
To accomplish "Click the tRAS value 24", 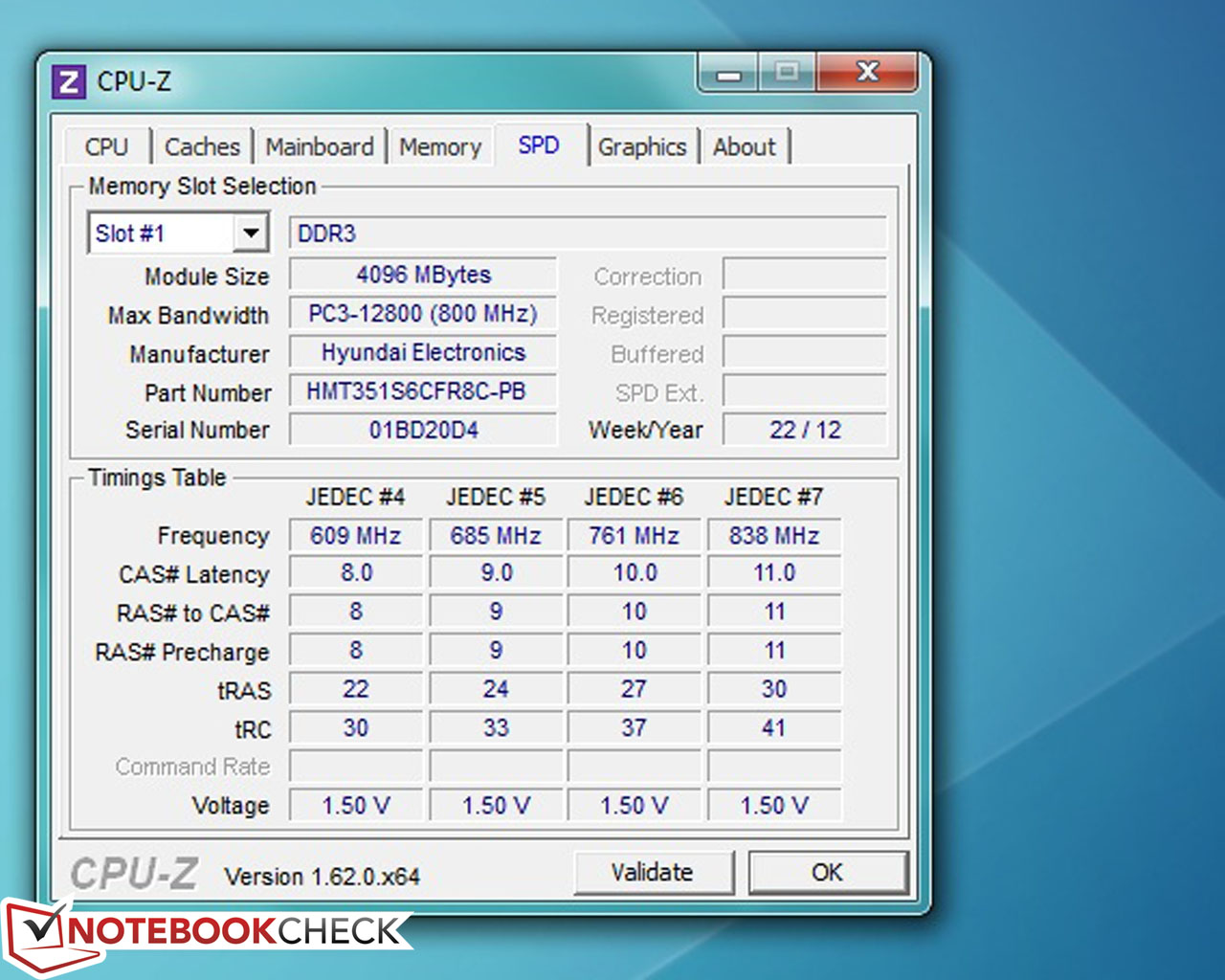I will [496, 689].
